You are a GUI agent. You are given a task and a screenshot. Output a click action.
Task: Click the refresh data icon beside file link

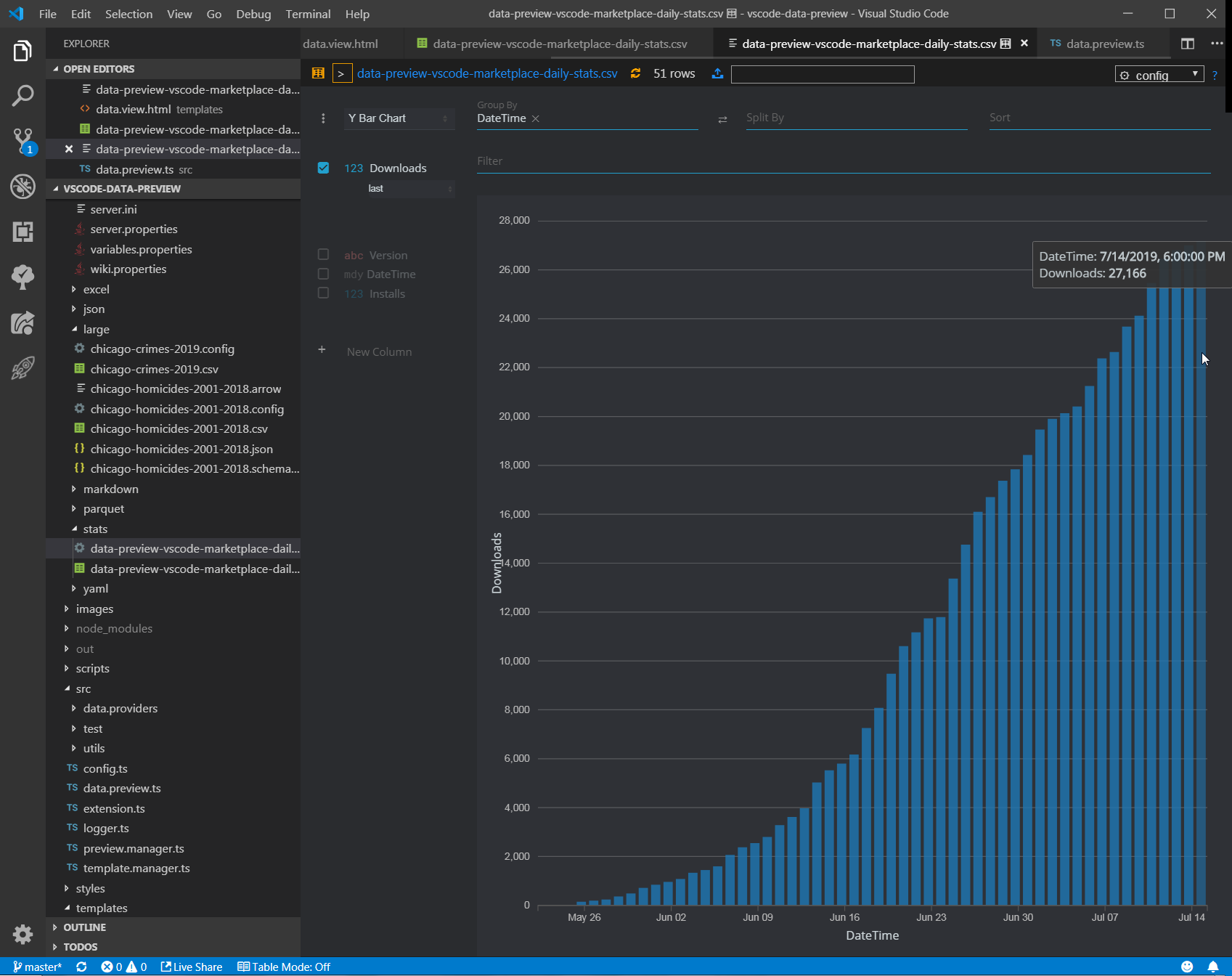click(x=635, y=73)
